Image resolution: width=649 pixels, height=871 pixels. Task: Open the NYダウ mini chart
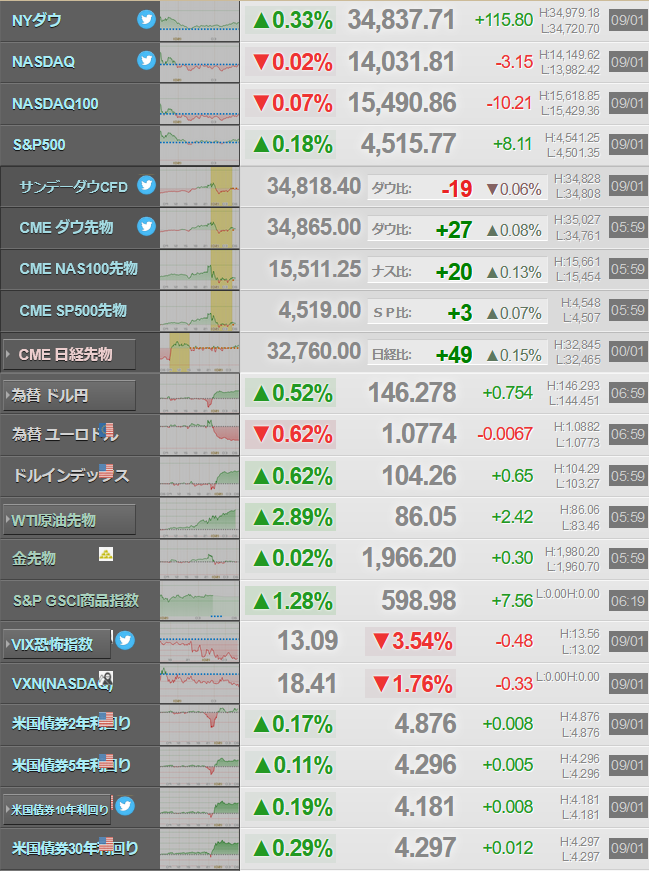pyautogui.click(x=199, y=21)
